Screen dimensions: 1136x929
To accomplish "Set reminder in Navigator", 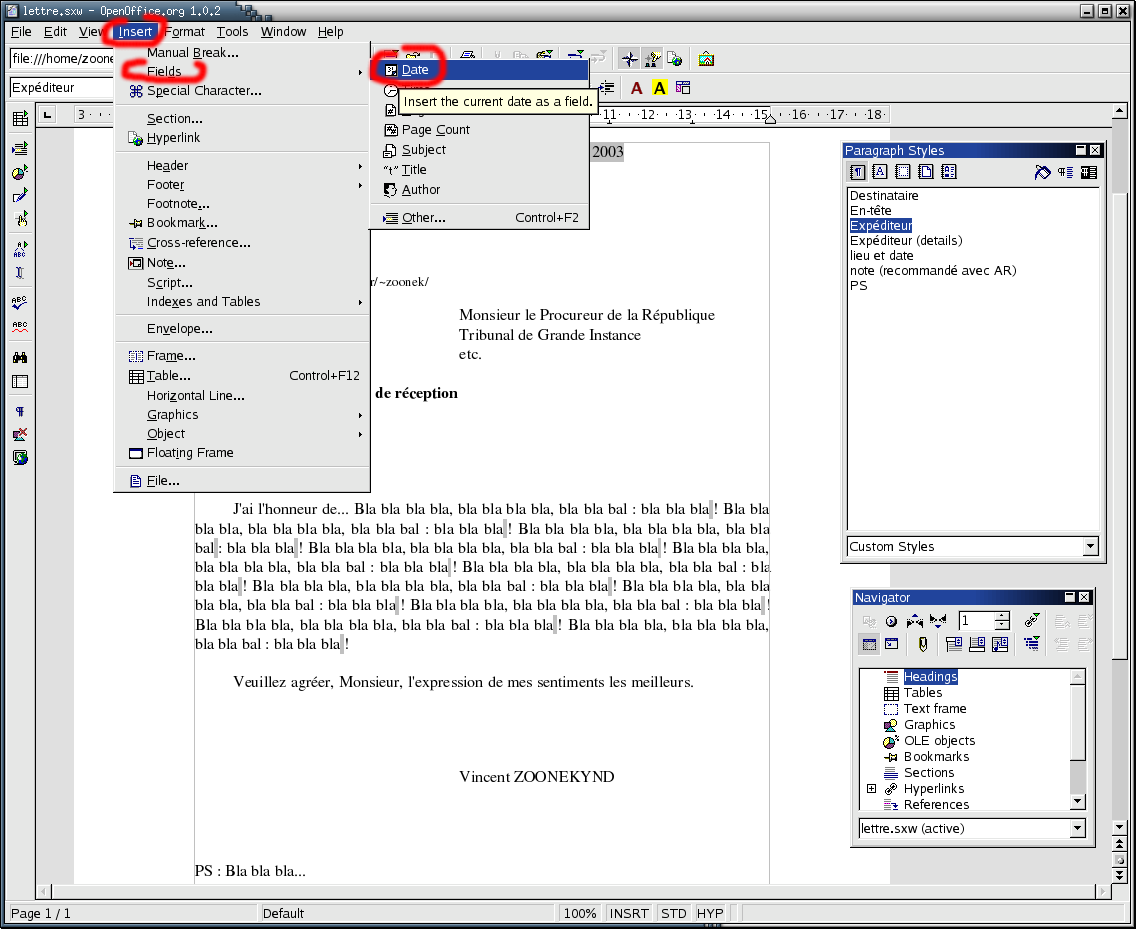I will (923, 643).
